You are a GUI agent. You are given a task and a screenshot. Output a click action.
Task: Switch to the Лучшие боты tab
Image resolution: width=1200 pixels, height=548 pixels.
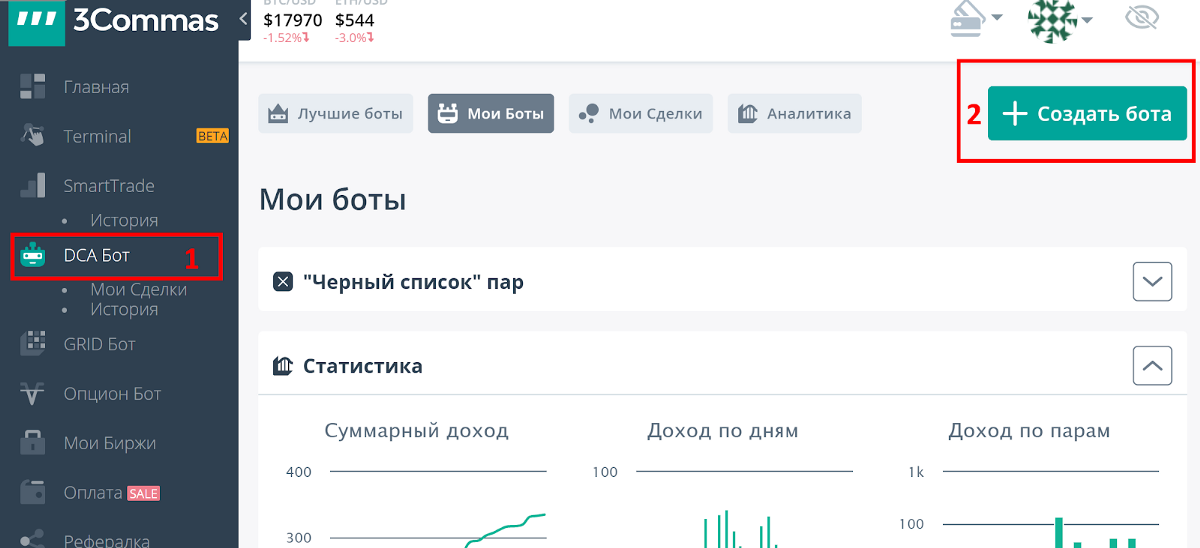coord(336,114)
